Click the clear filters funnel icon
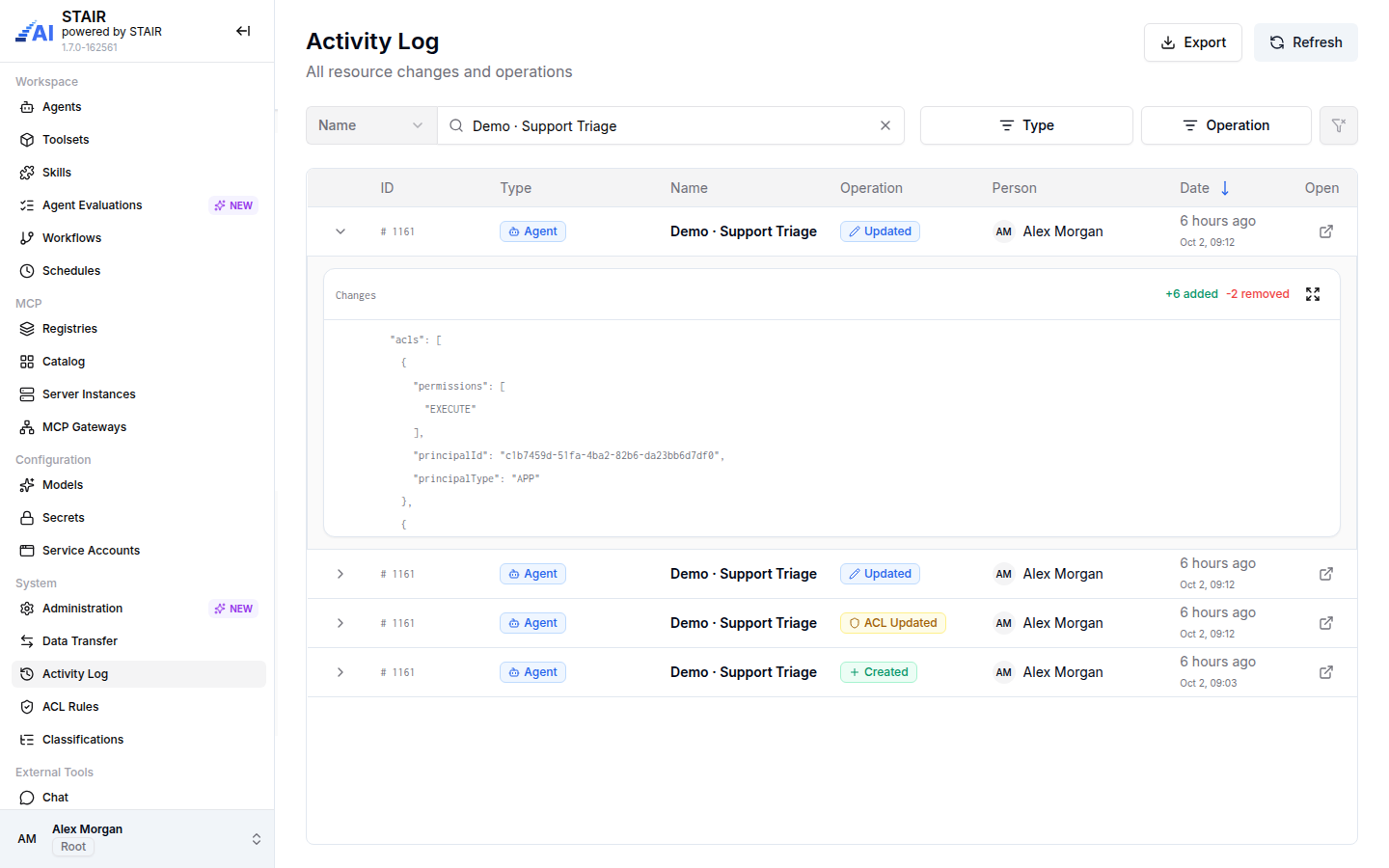Image resolution: width=1389 pixels, height=868 pixels. click(1339, 125)
